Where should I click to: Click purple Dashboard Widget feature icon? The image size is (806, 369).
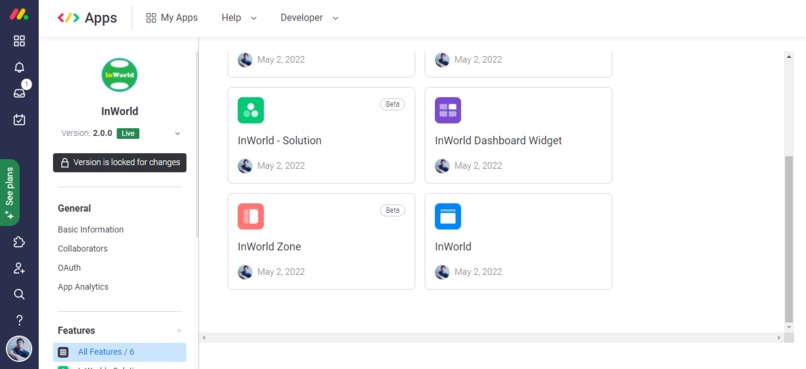[448, 110]
